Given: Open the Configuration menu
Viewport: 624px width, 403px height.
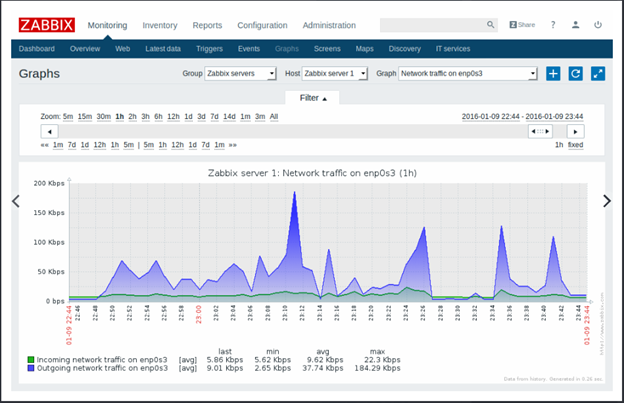Looking at the screenshot, I should 262,25.
